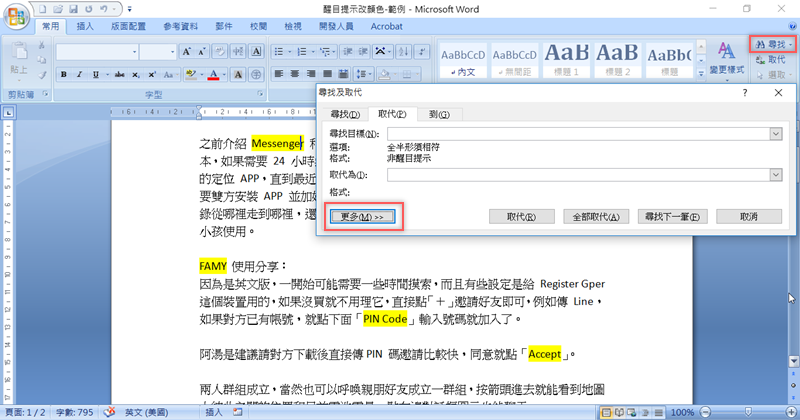
Task: Expand the 取代為 field dropdown arrow
Action: [776, 175]
